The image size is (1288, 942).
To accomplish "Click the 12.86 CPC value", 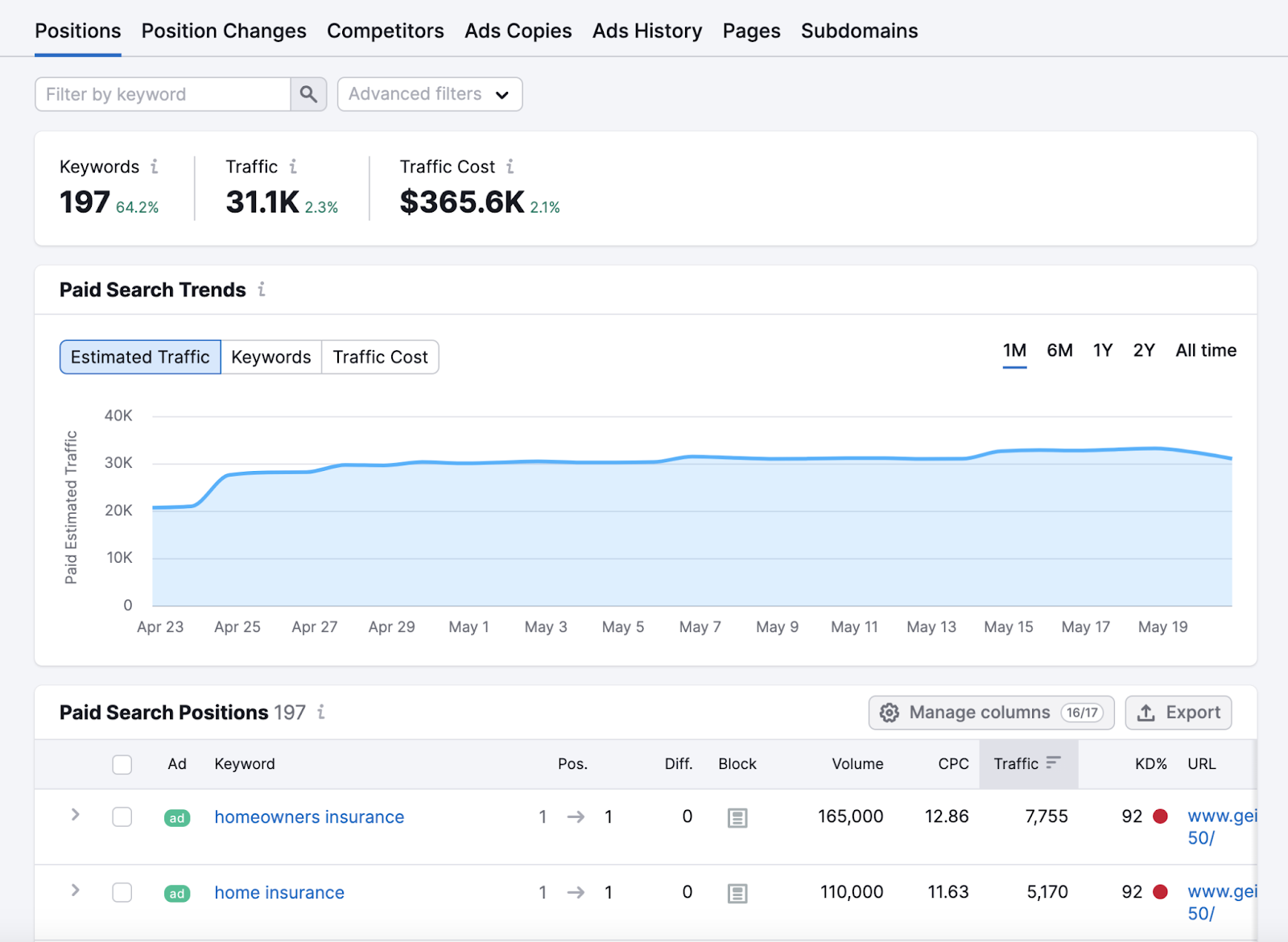I will pos(947,816).
